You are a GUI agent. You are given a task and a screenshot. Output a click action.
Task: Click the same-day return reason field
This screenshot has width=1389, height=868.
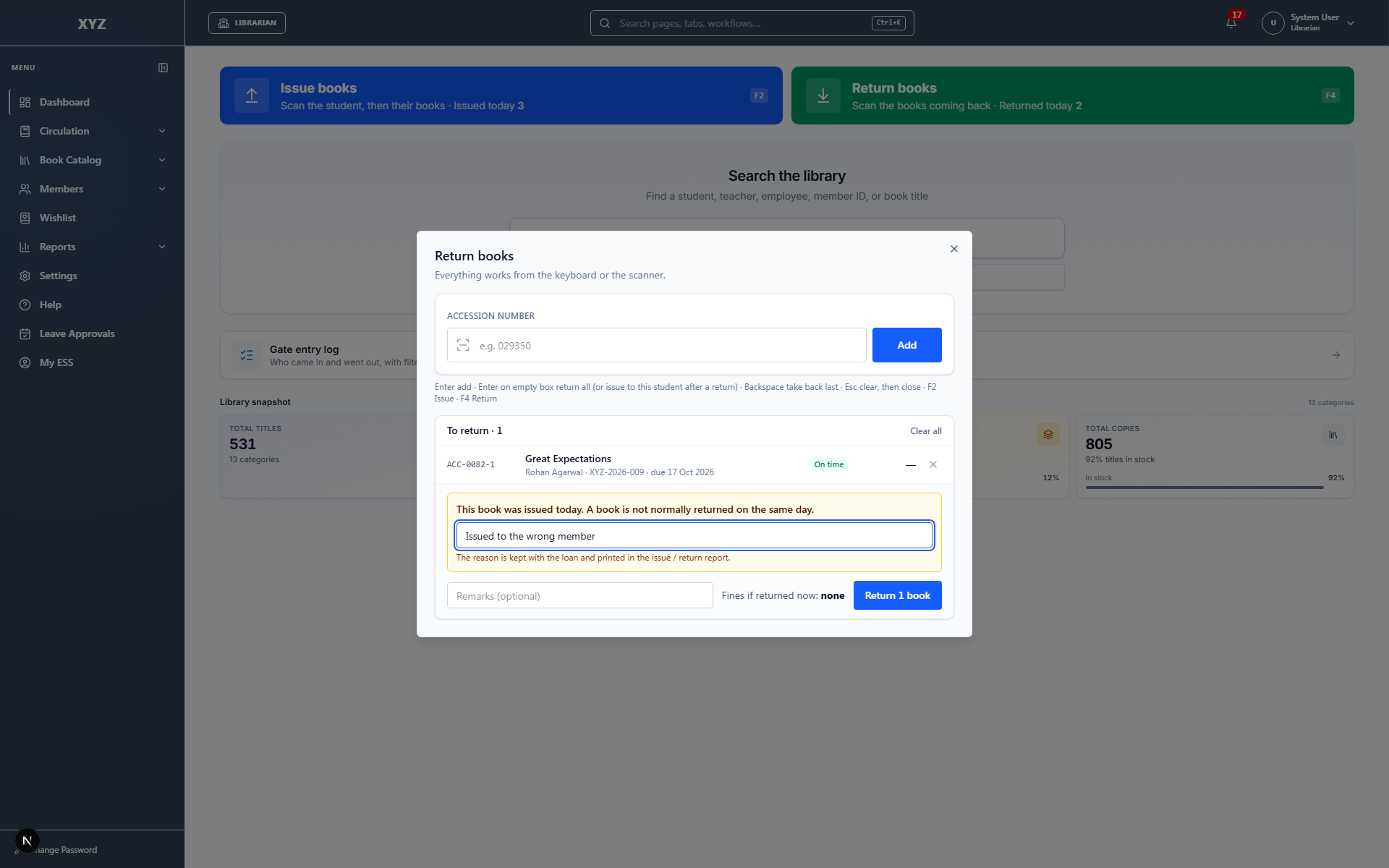click(694, 536)
